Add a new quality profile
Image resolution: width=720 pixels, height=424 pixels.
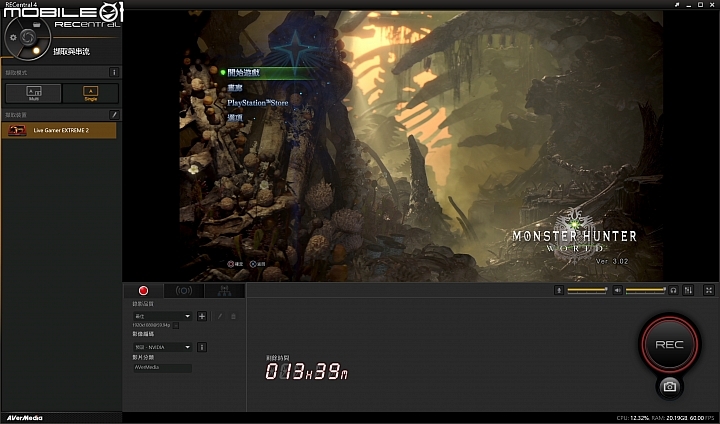point(202,316)
